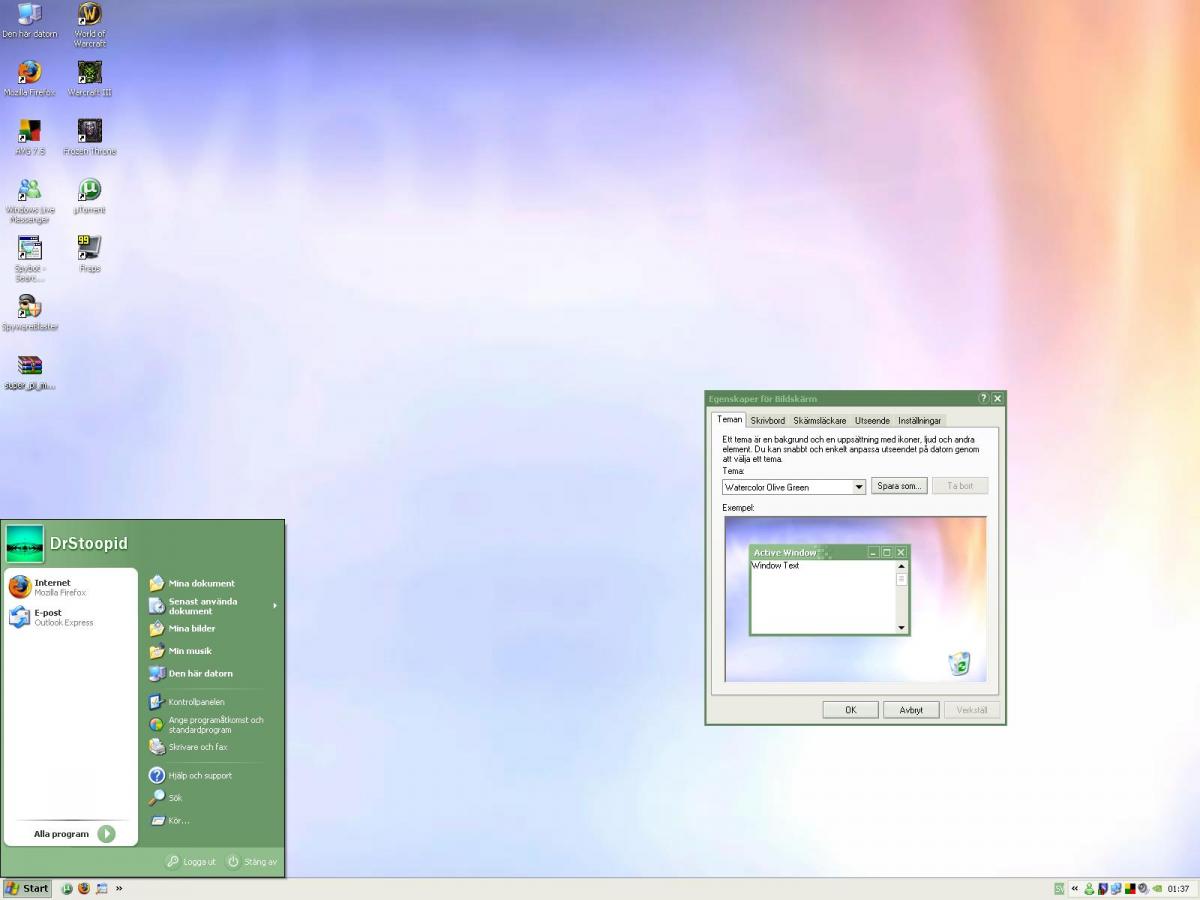Click the Start button on the taskbar
The image size is (1200, 900).
coord(27,888)
